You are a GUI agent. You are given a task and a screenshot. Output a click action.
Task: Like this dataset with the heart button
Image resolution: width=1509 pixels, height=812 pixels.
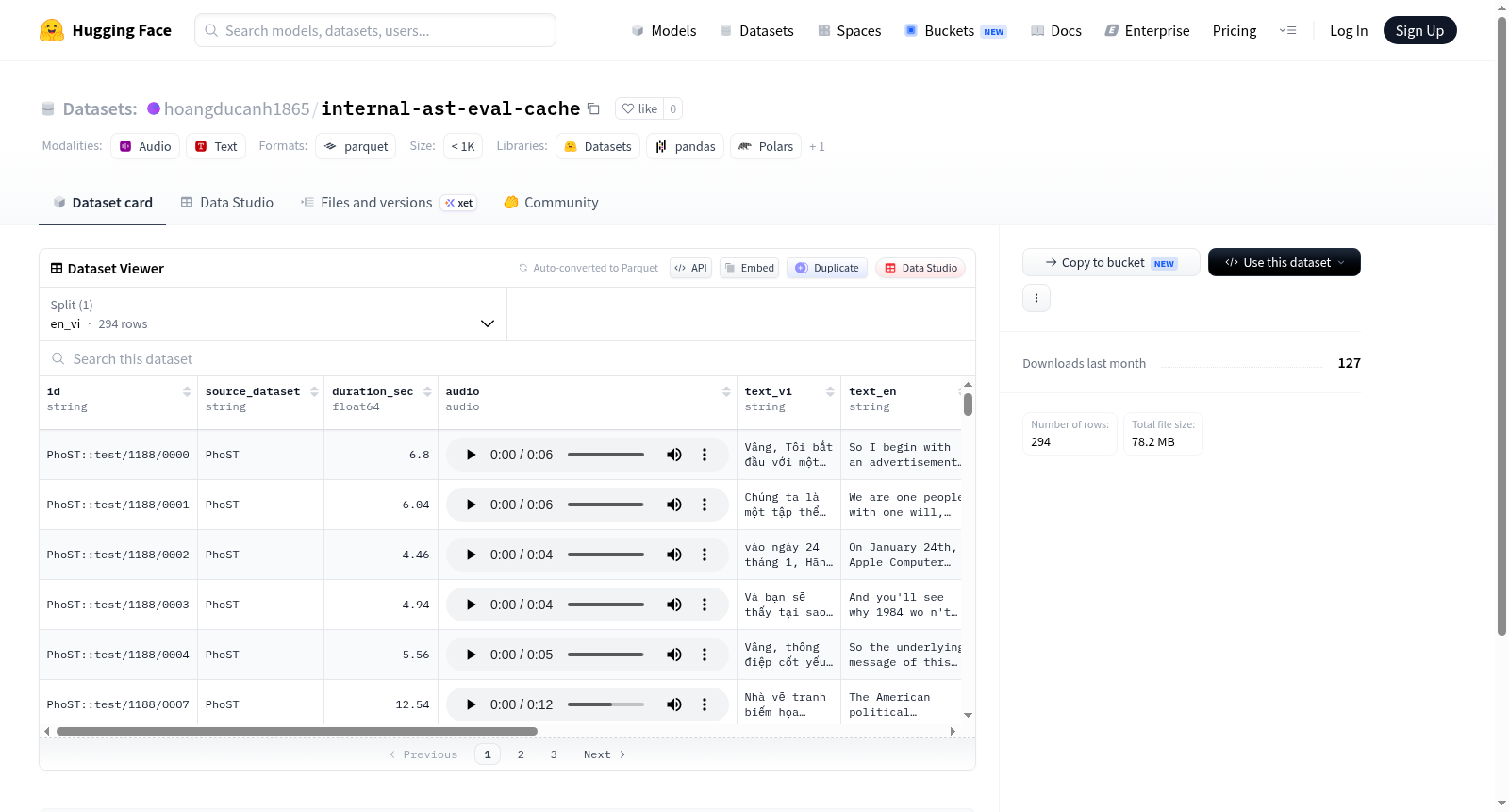click(639, 108)
